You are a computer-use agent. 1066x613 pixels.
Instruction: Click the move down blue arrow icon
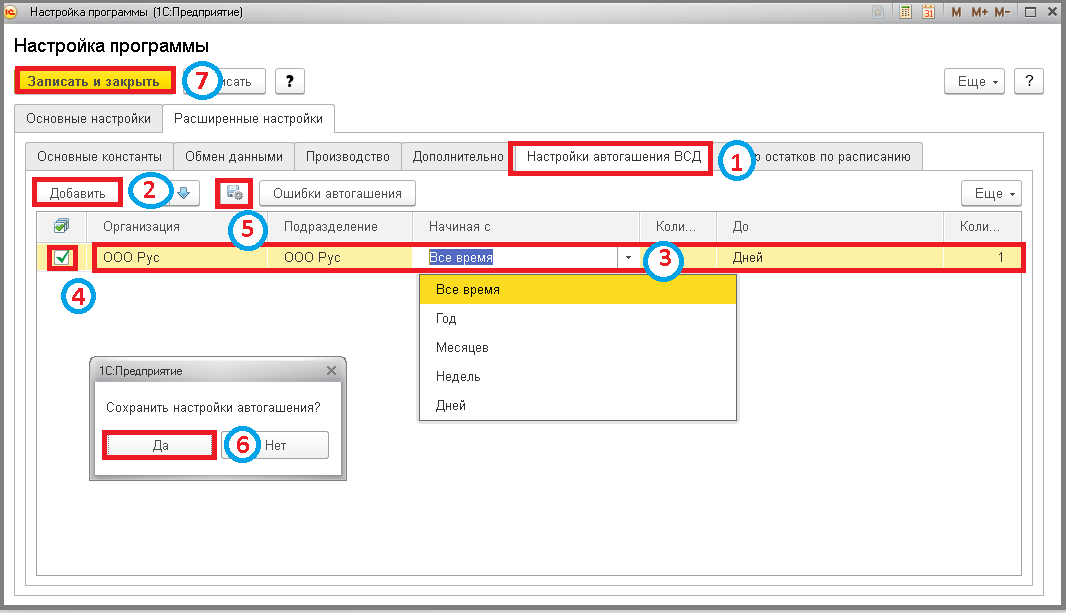pyautogui.click(x=184, y=193)
